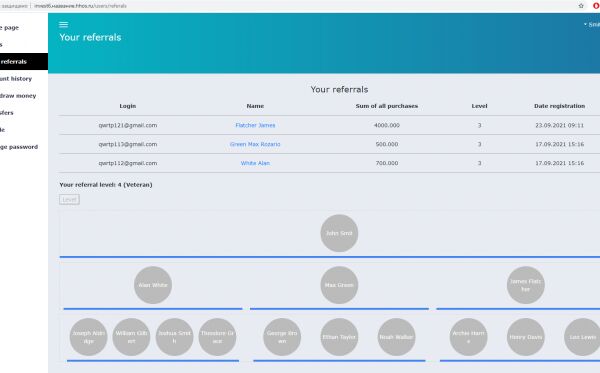This screenshot has height=373, width=600.
Task: Select the Max Green tree node
Action: [339, 285]
